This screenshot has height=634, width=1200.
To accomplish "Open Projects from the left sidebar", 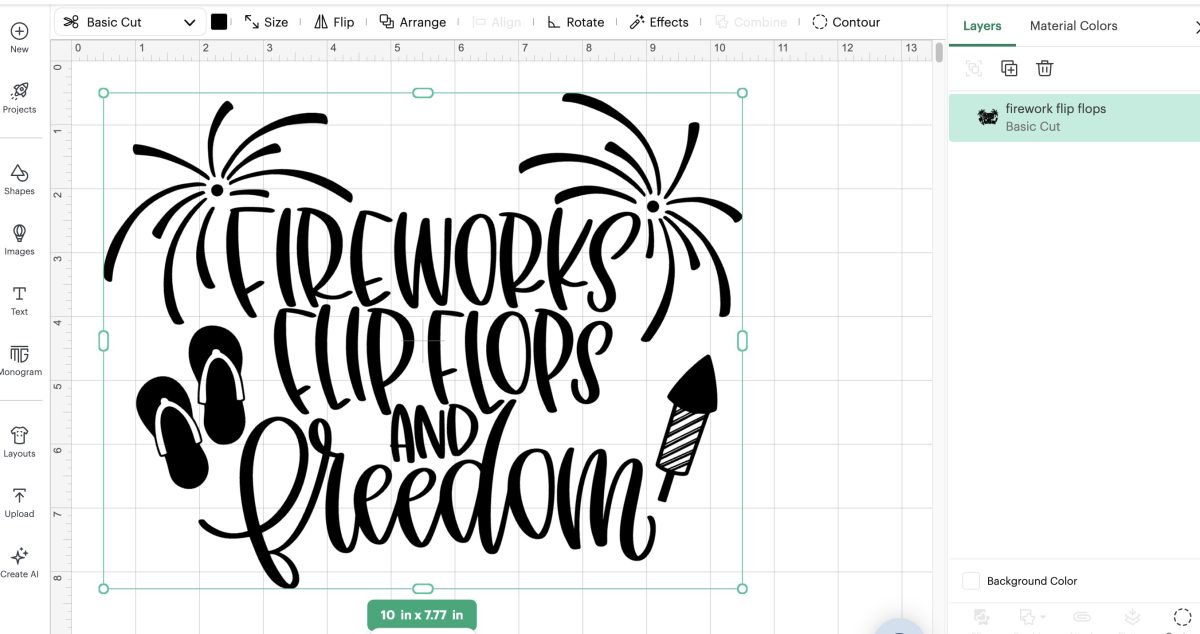I will coord(19,97).
